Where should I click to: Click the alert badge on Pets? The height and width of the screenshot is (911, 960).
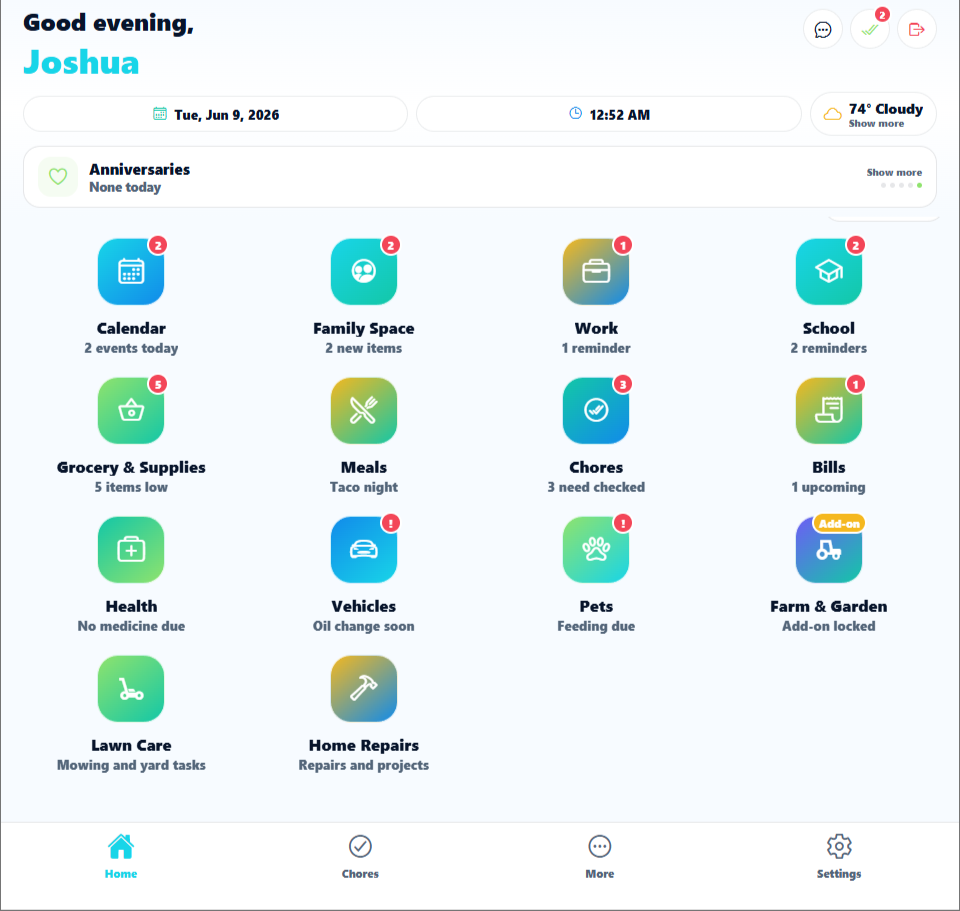click(623, 523)
